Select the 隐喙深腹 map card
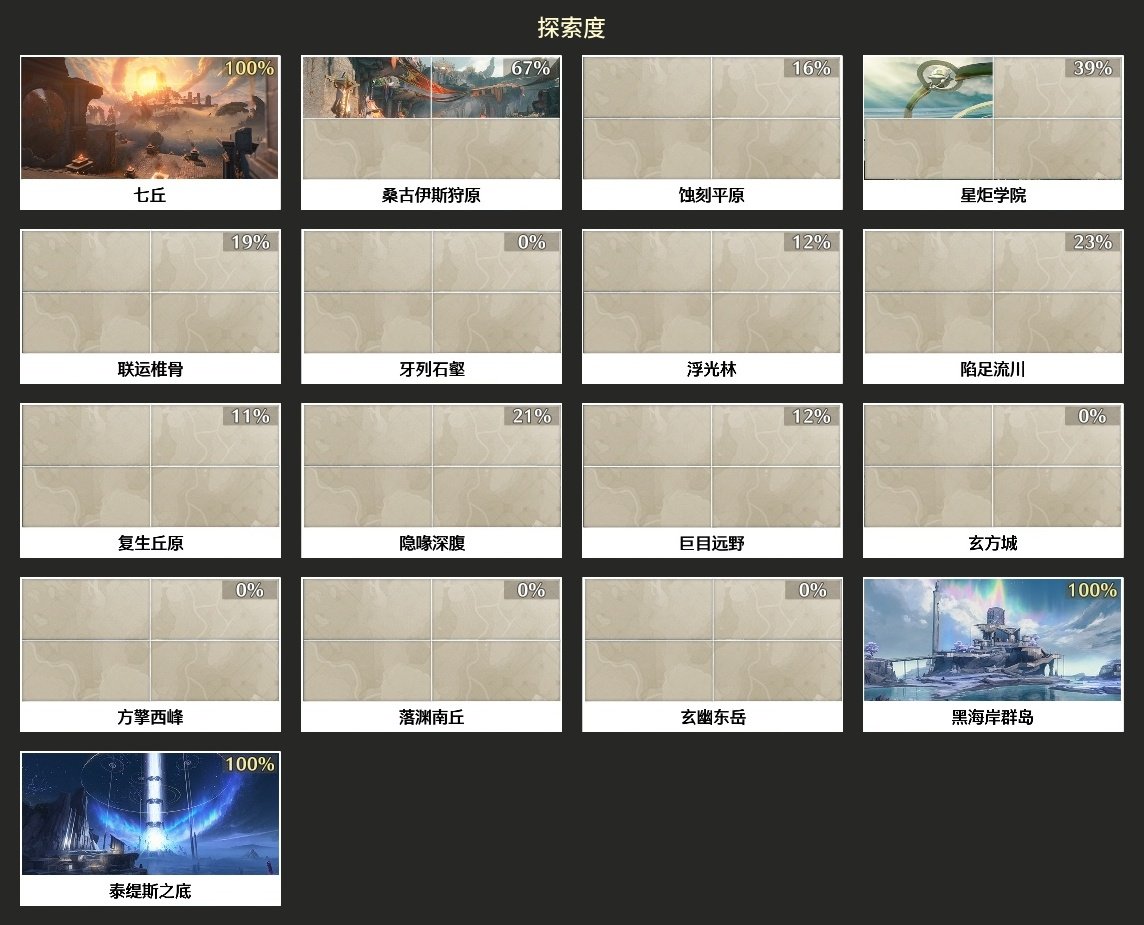Image resolution: width=1144 pixels, height=925 pixels. [431, 480]
